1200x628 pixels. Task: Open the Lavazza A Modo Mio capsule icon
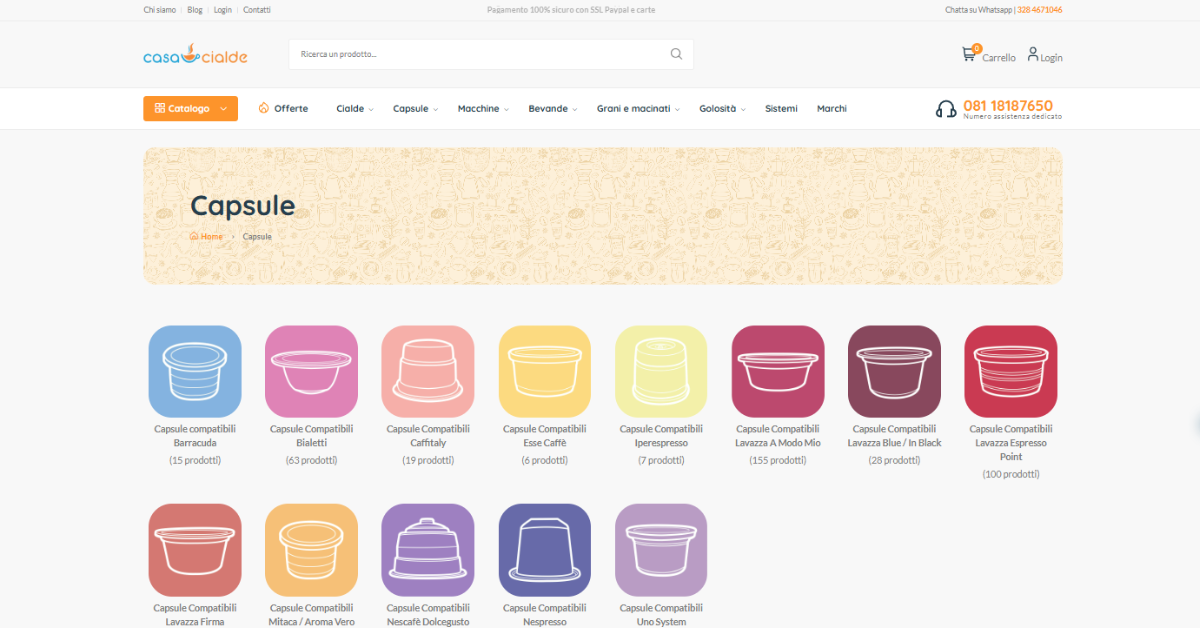pos(778,371)
